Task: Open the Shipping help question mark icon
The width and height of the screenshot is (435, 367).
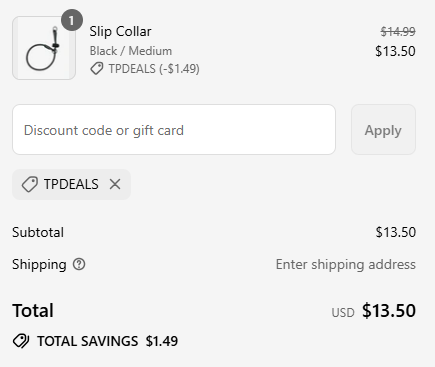Action: (x=79, y=264)
